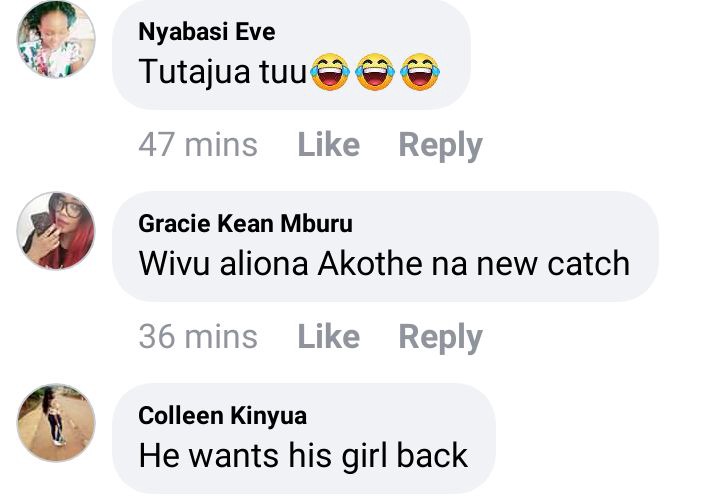Click the last laughing emoji in Nyabasi's comment

point(420,72)
